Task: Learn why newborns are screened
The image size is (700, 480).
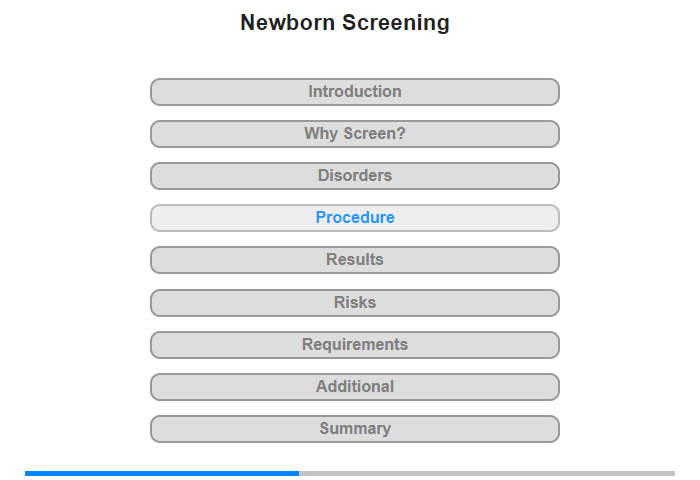Action: click(x=355, y=134)
